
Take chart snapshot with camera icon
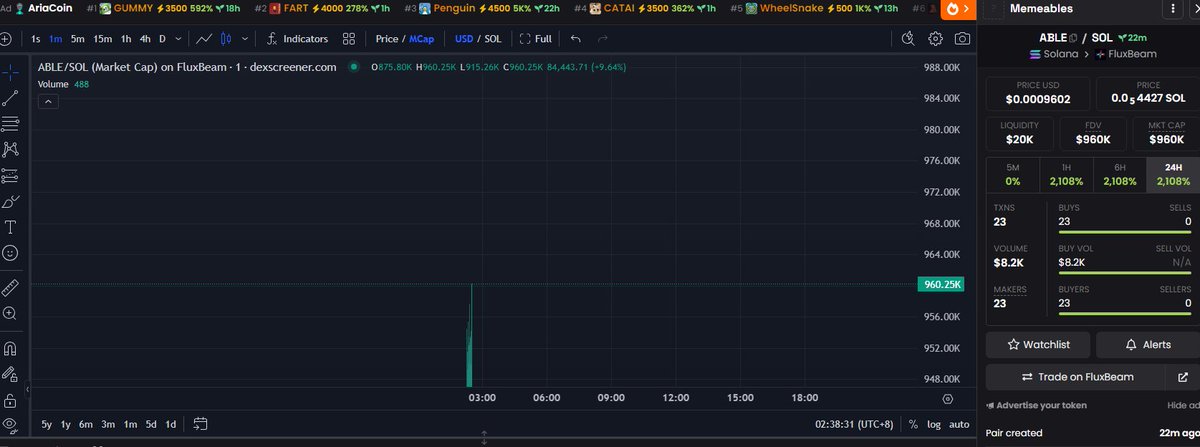[x=962, y=39]
